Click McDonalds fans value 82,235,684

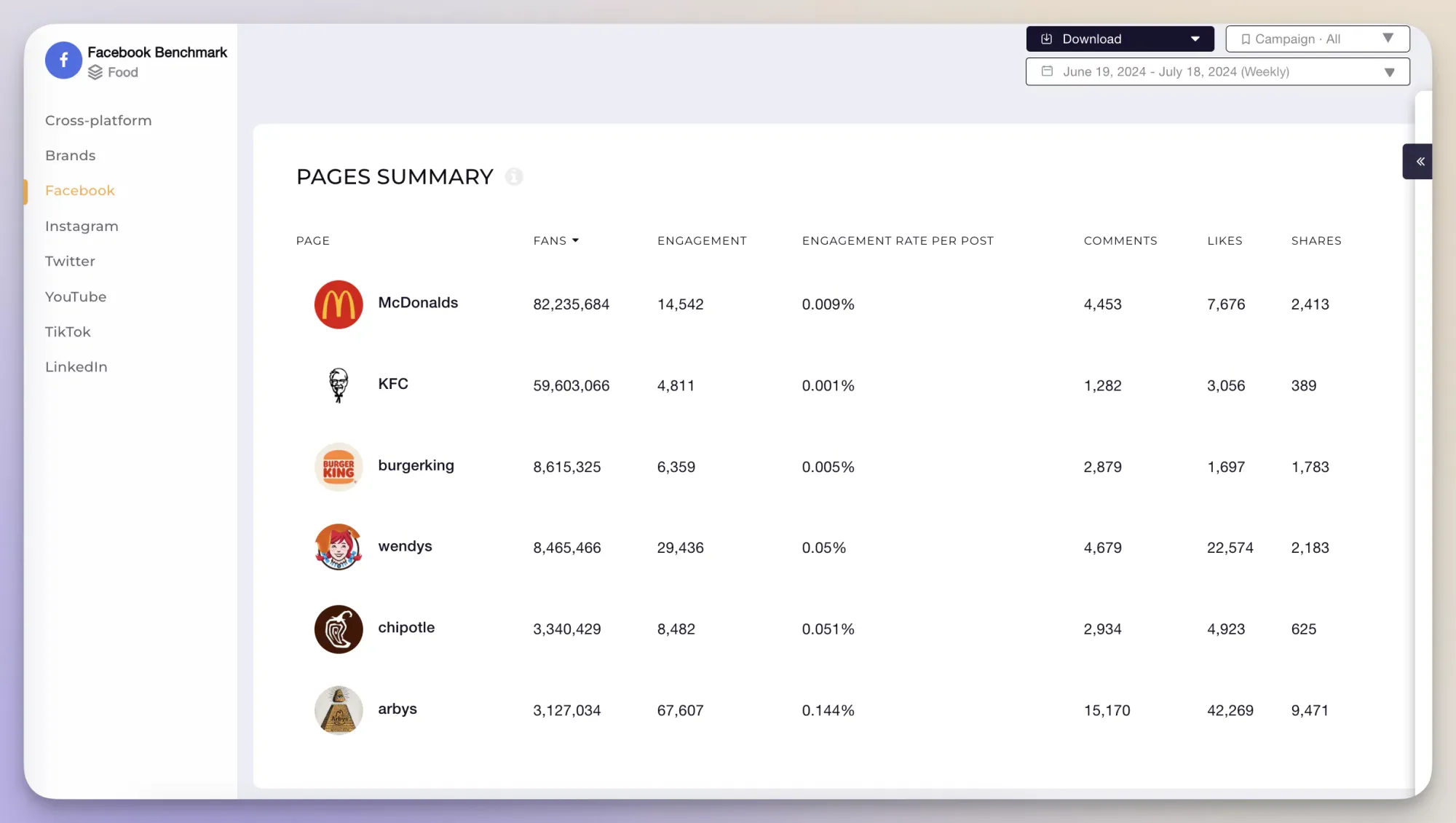tap(571, 304)
